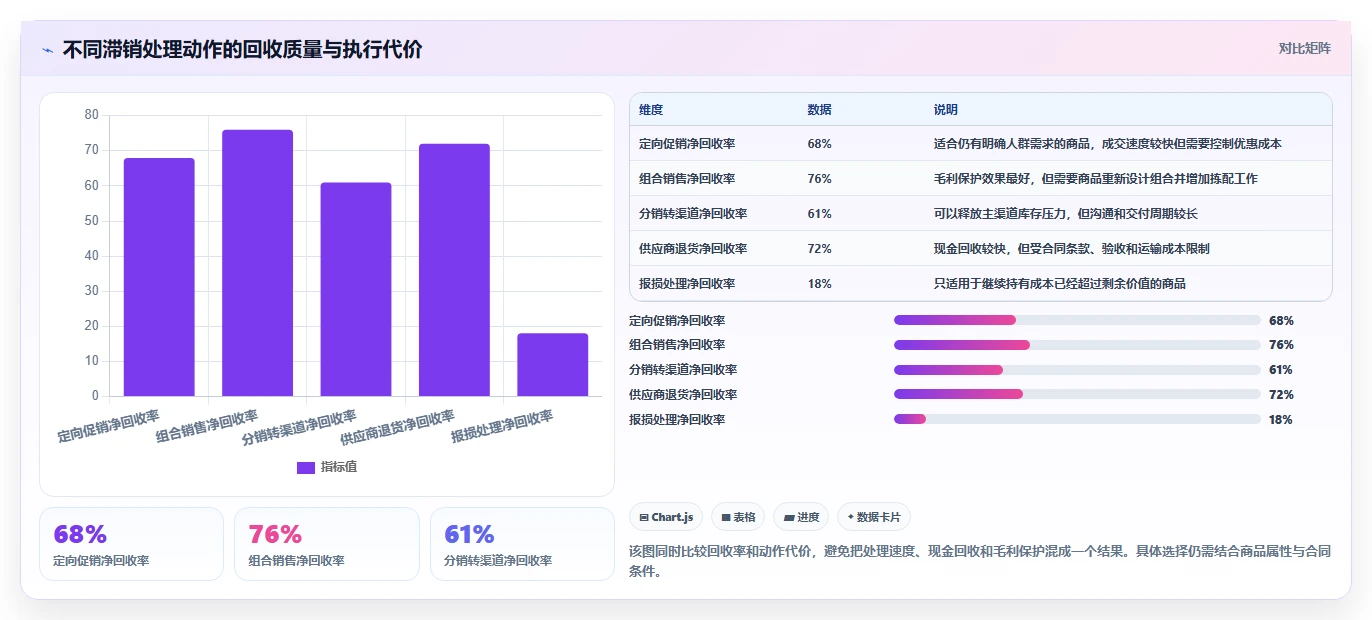Image resolution: width=1372 pixels, height=620 pixels.
Task: Select the Chart.js chip
Action: pos(666,517)
